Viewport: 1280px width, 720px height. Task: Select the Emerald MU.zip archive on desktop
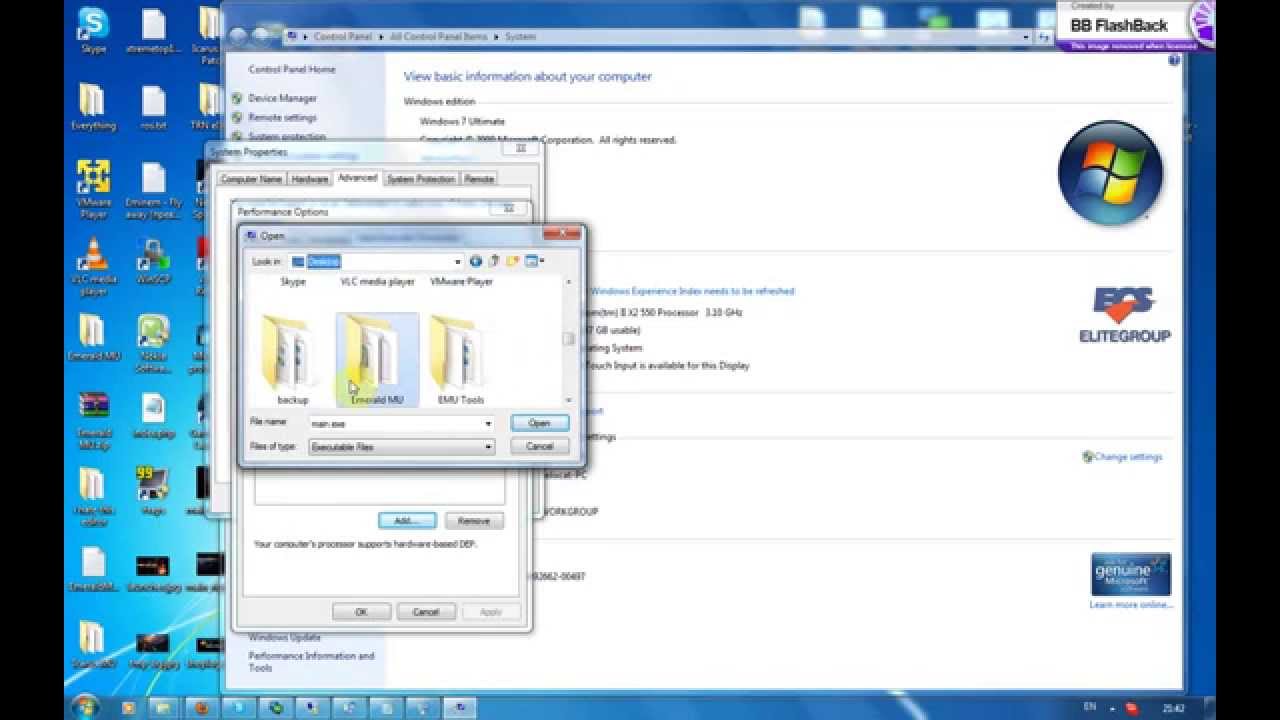[x=93, y=420]
